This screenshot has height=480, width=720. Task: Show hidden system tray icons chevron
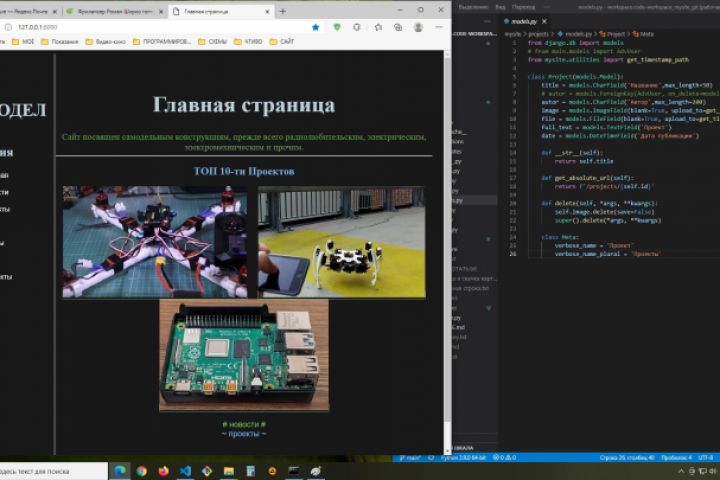click(681, 471)
